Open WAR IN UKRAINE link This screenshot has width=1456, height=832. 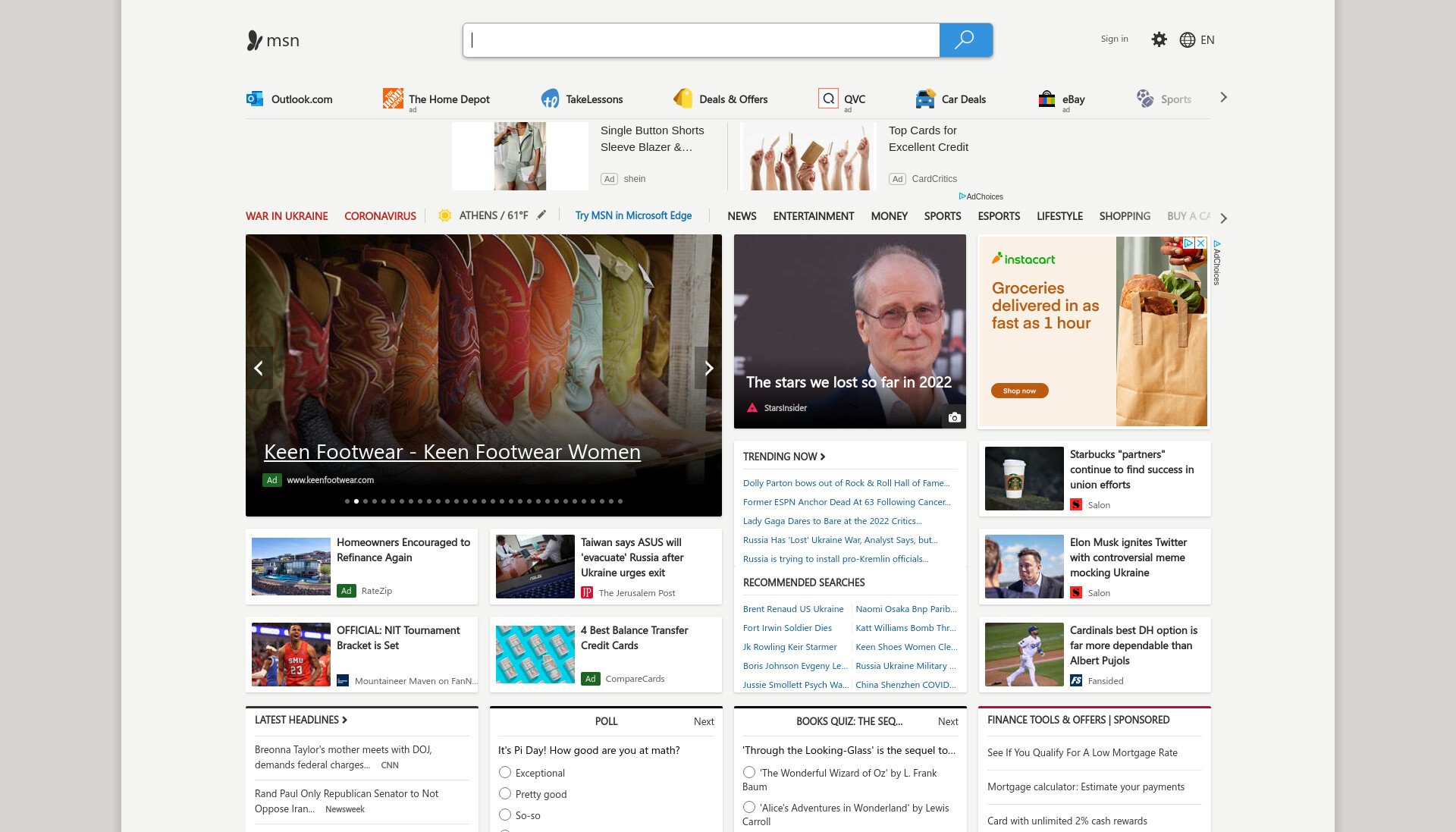click(x=287, y=216)
